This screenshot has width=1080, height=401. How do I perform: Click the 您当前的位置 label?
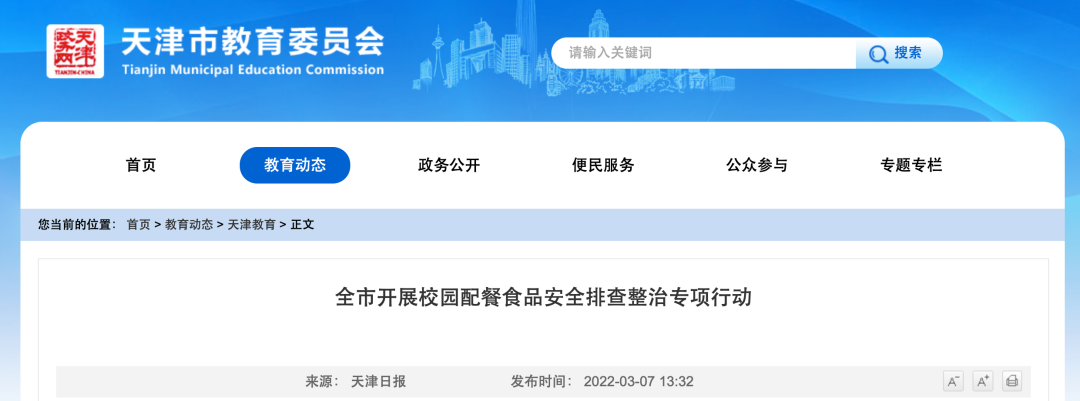(77, 225)
